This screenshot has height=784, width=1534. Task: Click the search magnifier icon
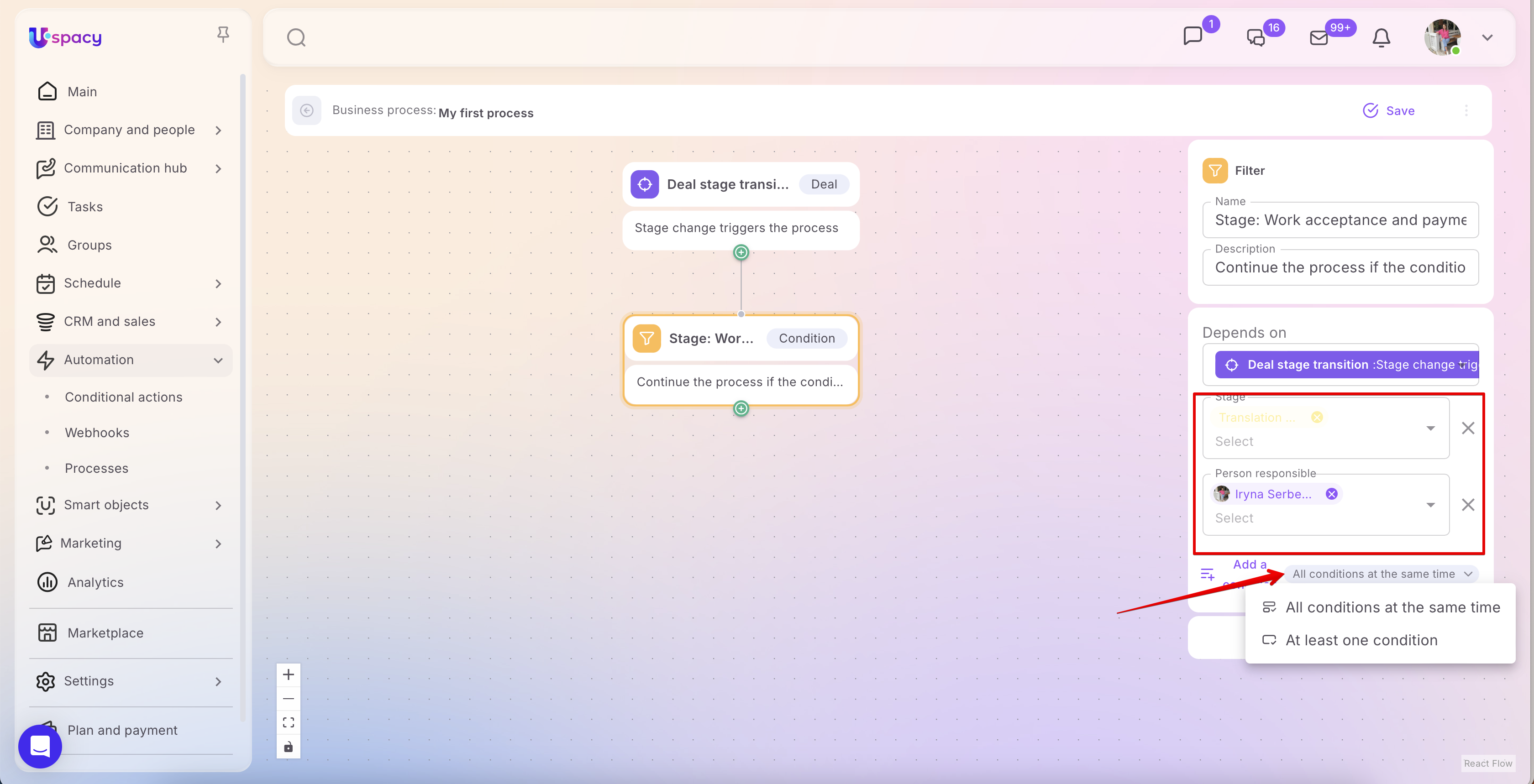point(296,37)
